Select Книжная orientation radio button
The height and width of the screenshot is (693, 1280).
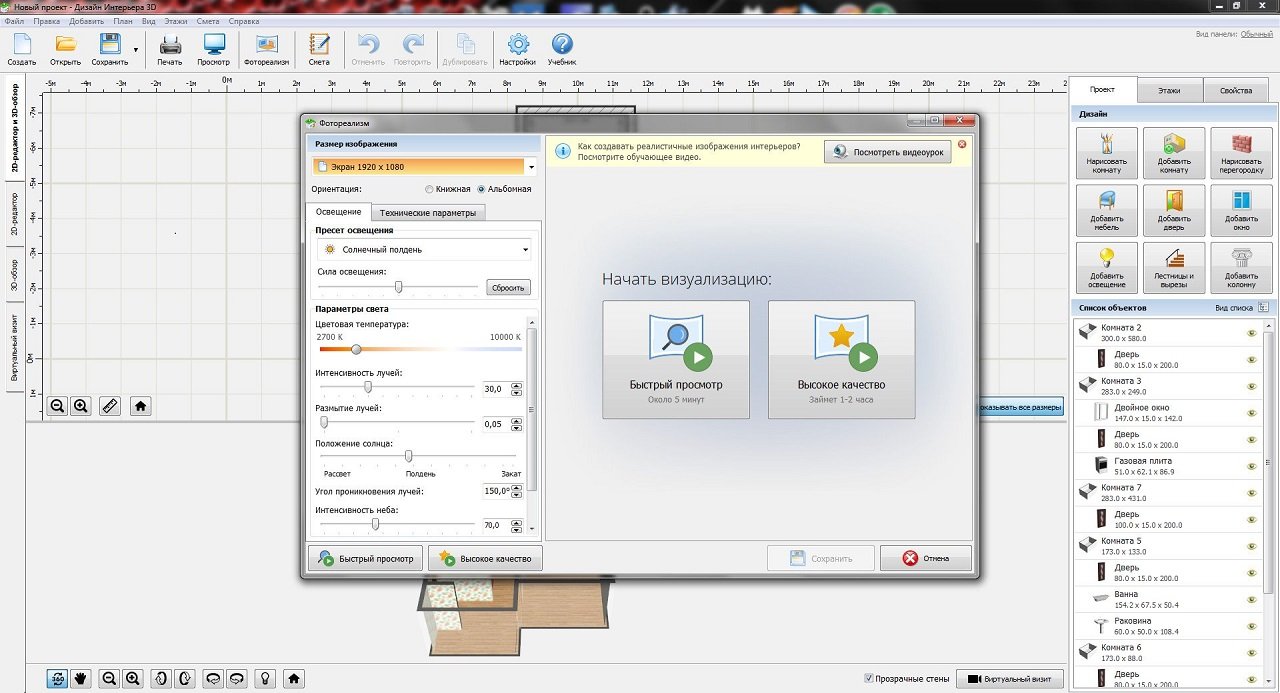(430, 189)
